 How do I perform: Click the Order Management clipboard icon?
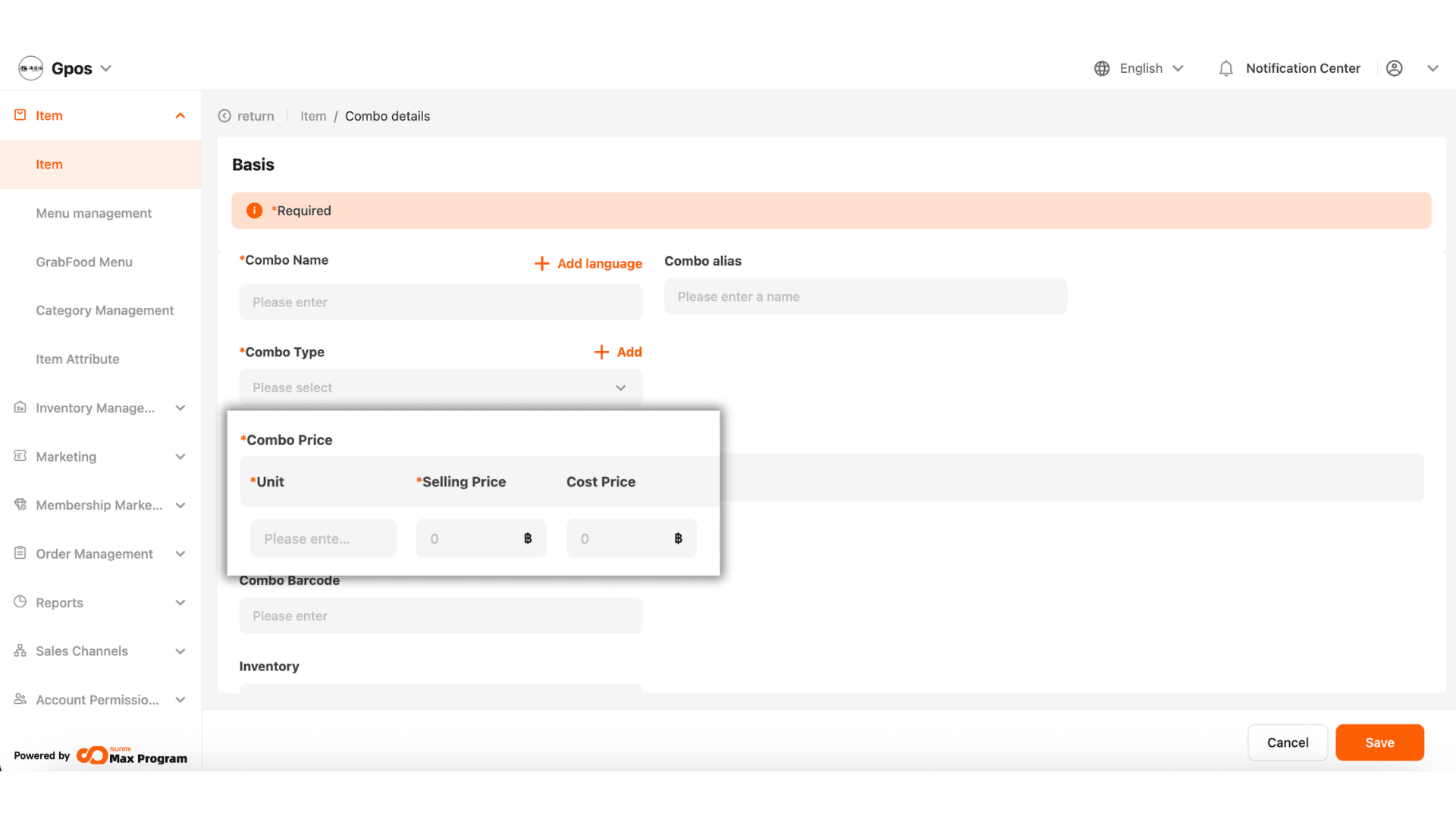(x=20, y=554)
